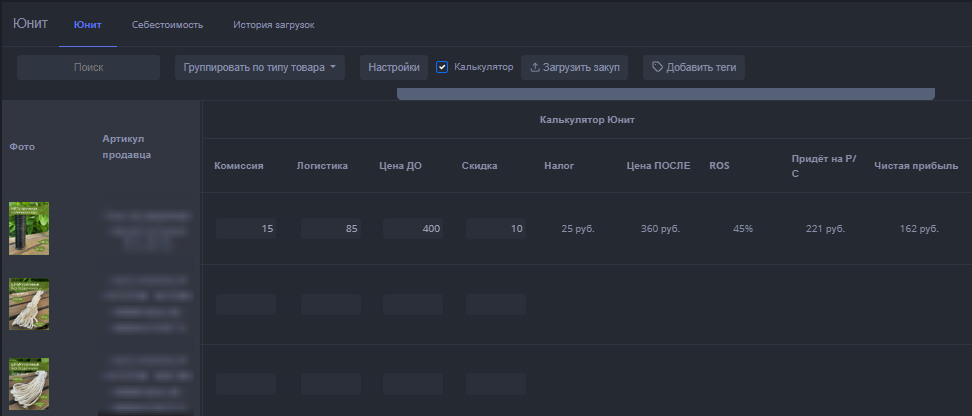The image size is (972, 416).
Task: Expand the Группировать по типу товара dropdown
Action: 258,68
